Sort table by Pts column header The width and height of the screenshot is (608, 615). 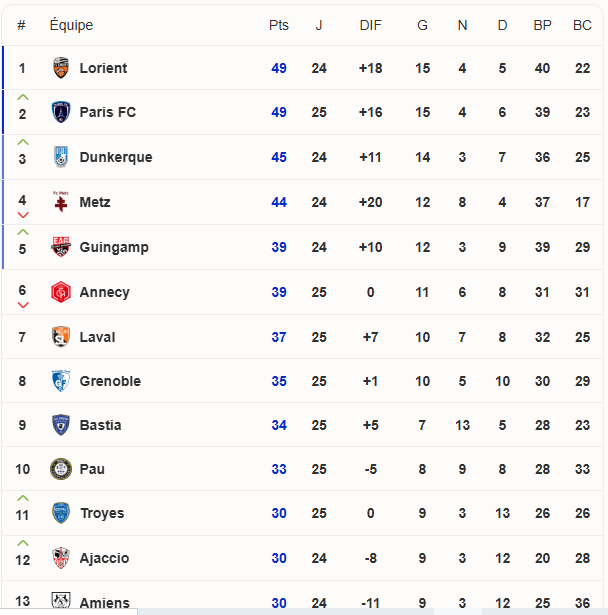[x=278, y=25]
